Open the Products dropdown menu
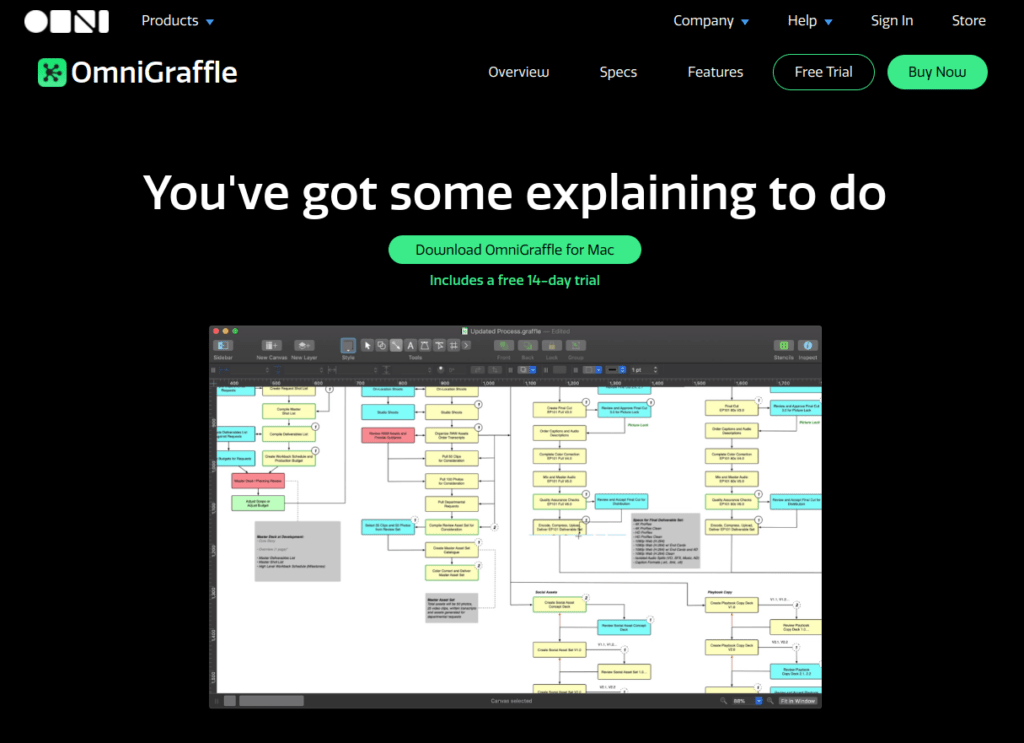The height and width of the screenshot is (743, 1024). click(x=177, y=21)
